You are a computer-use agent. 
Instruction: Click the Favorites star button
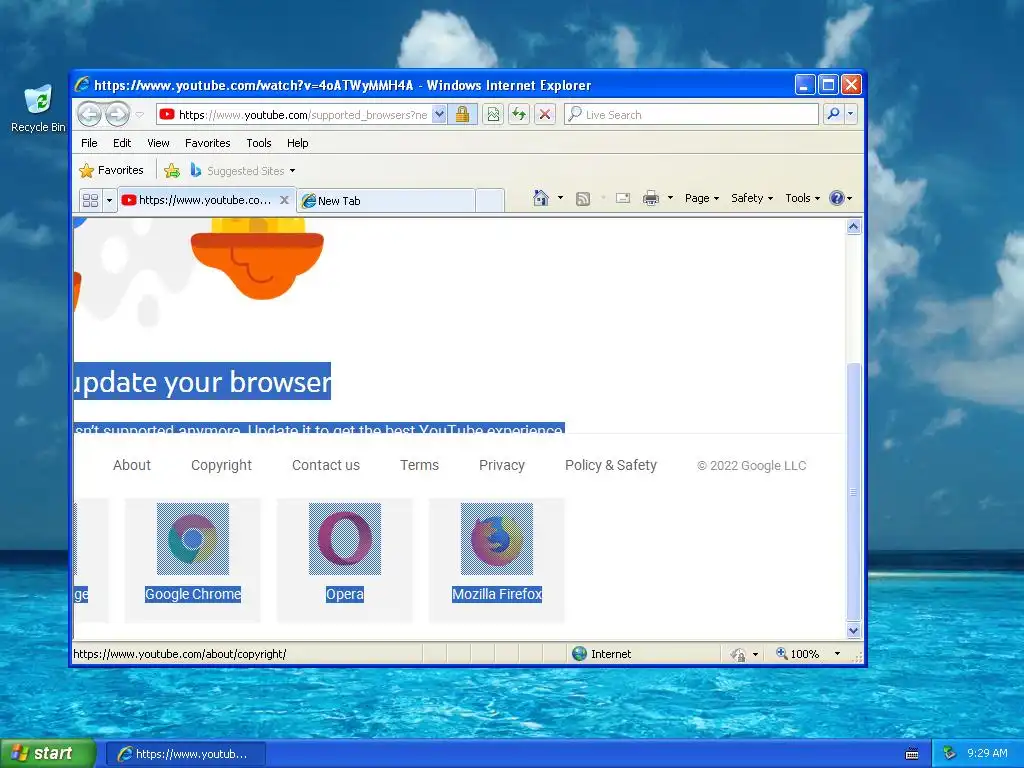pyautogui.click(x=111, y=170)
